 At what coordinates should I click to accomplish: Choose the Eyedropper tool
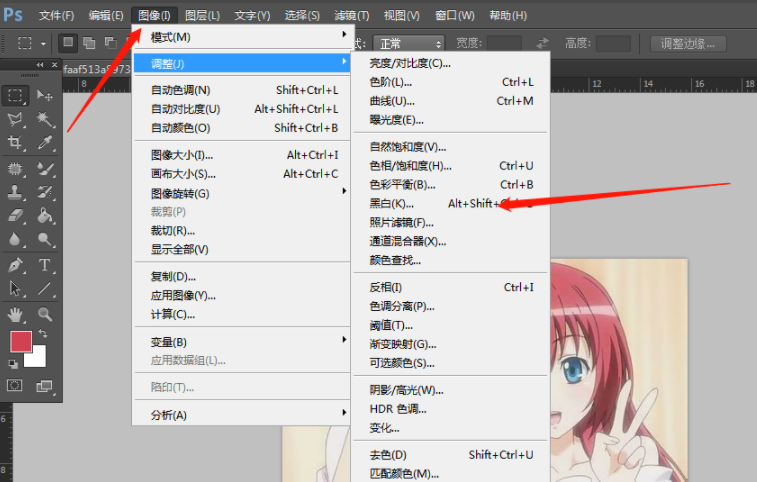[45, 143]
